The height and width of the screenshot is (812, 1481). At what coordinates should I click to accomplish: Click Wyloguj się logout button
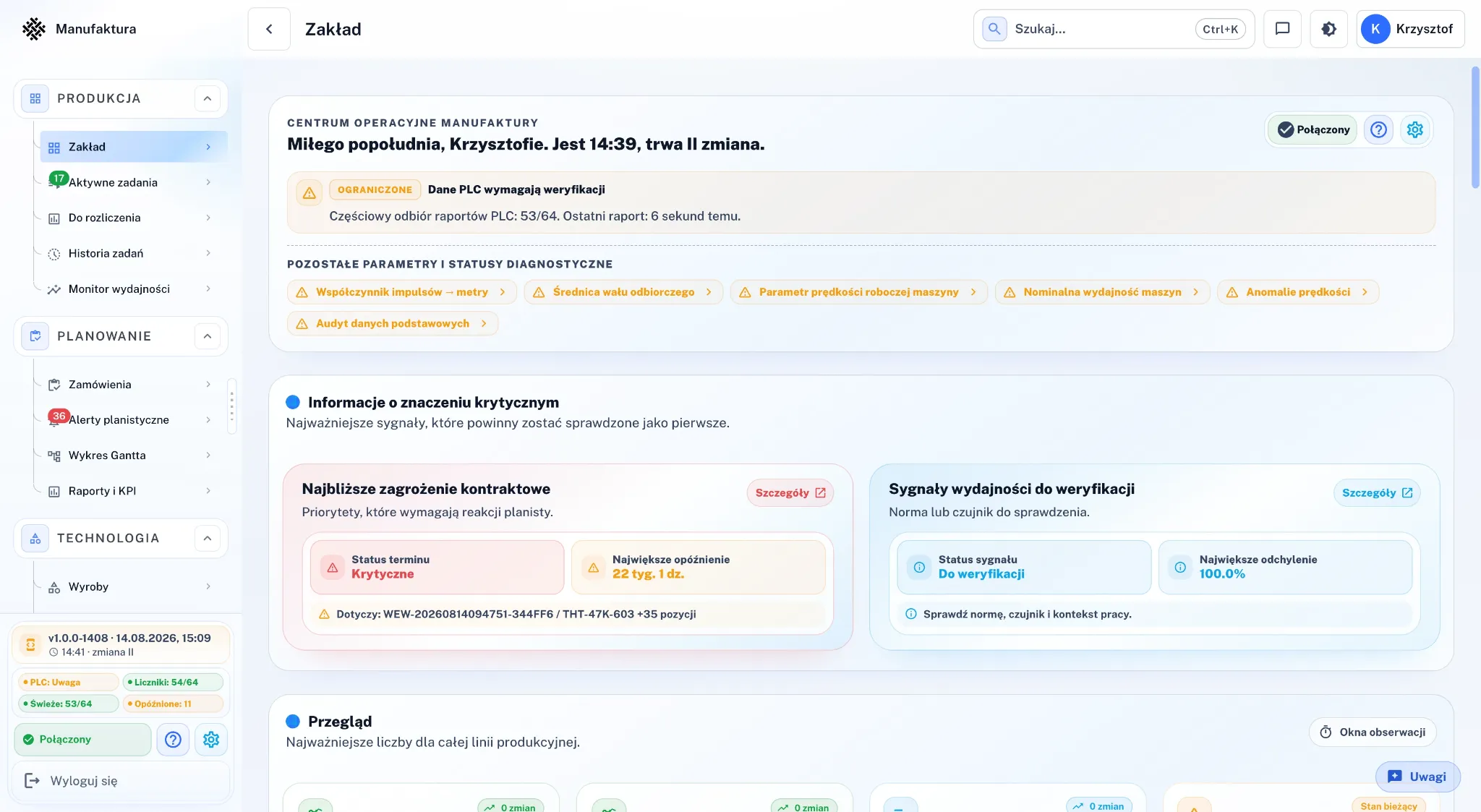click(121, 781)
